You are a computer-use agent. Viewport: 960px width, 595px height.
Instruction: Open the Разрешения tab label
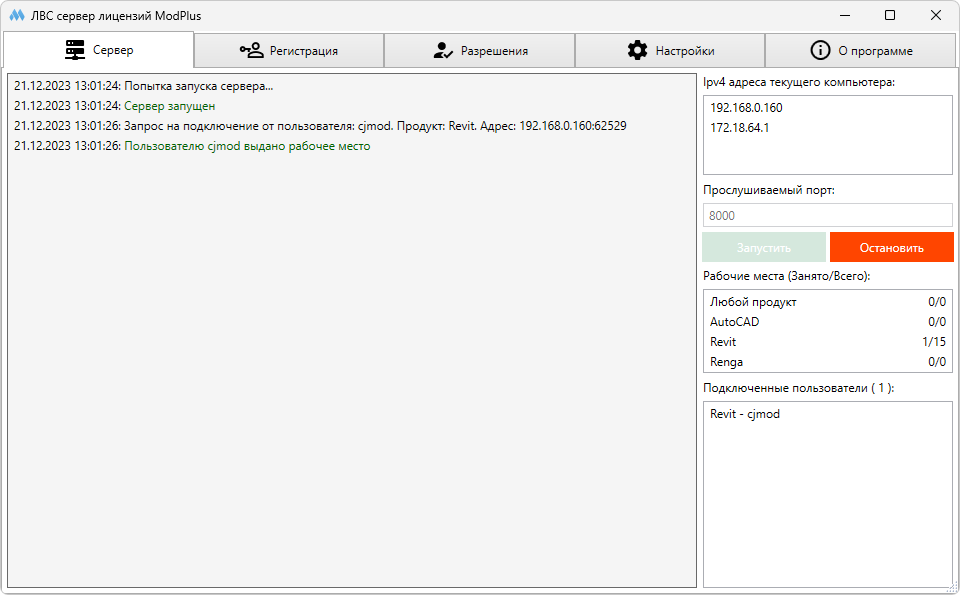click(494, 51)
